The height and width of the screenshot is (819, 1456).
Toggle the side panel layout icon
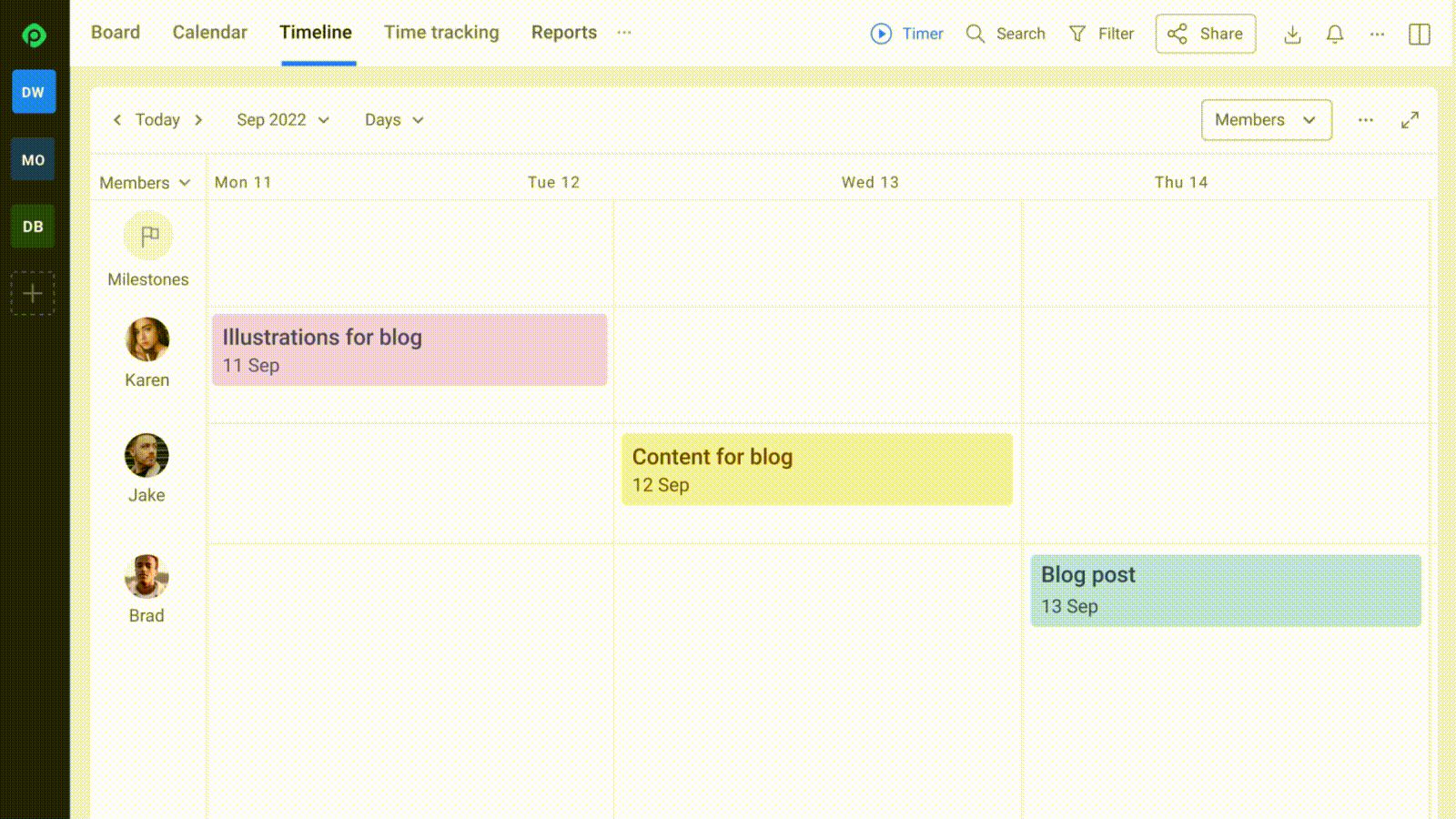pyautogui.click(x=1420, y=35)
